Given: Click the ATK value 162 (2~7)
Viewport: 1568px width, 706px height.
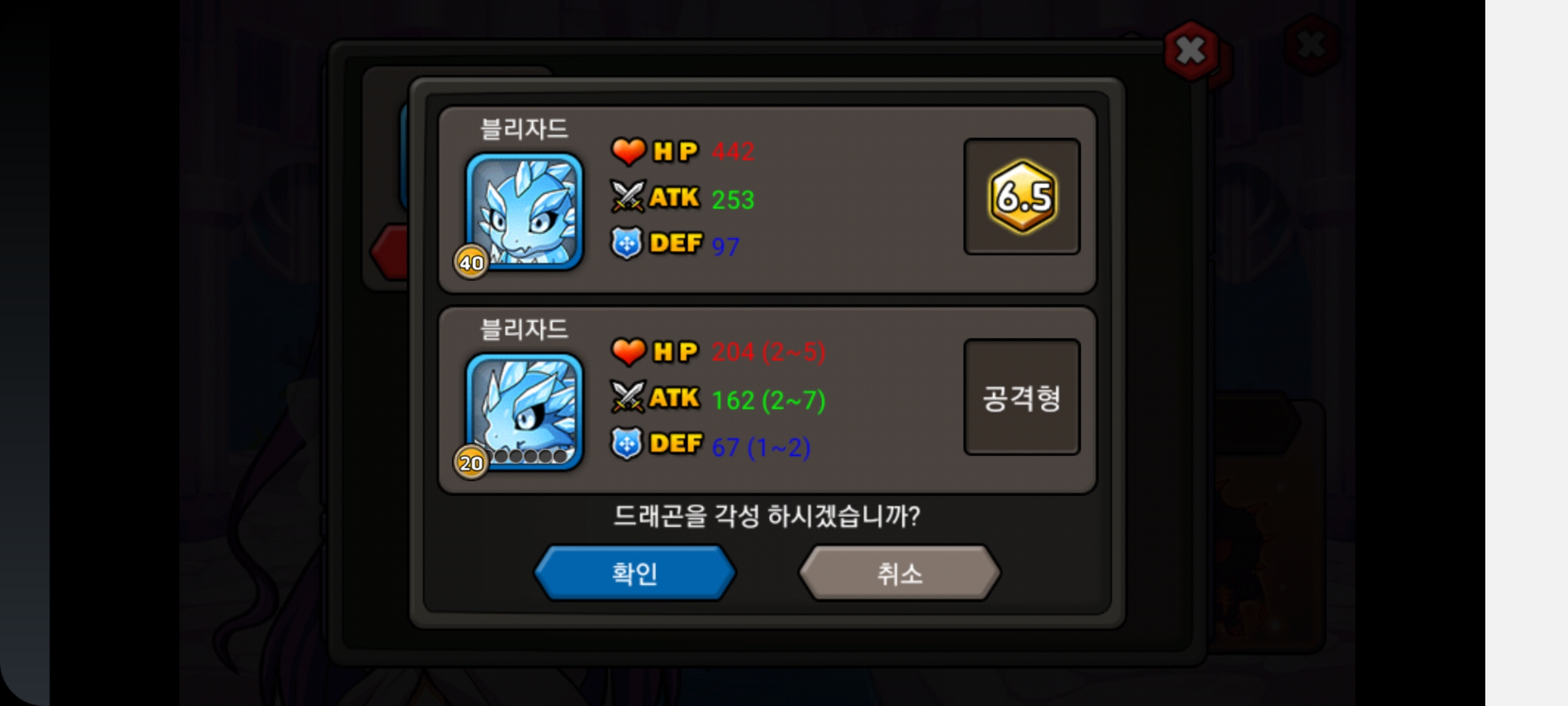Looking at the screenshot, I should point(768,400).
